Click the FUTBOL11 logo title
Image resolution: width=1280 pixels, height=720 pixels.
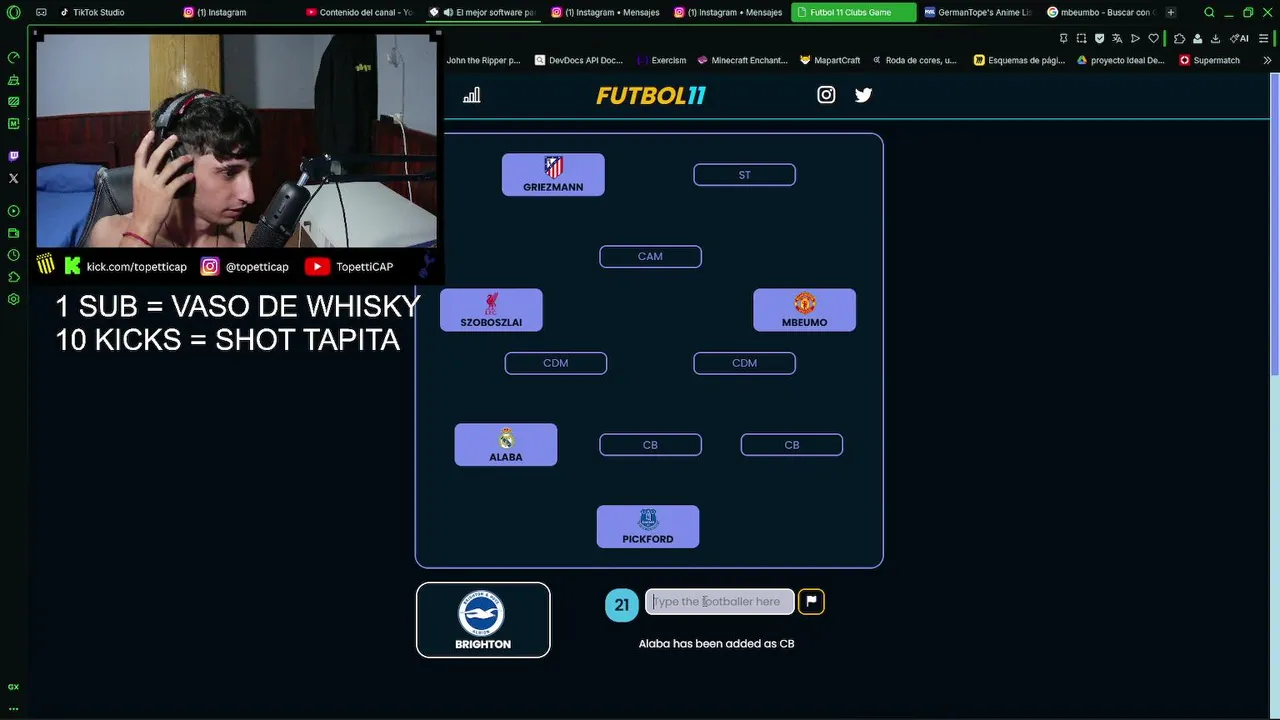(651, 95)
